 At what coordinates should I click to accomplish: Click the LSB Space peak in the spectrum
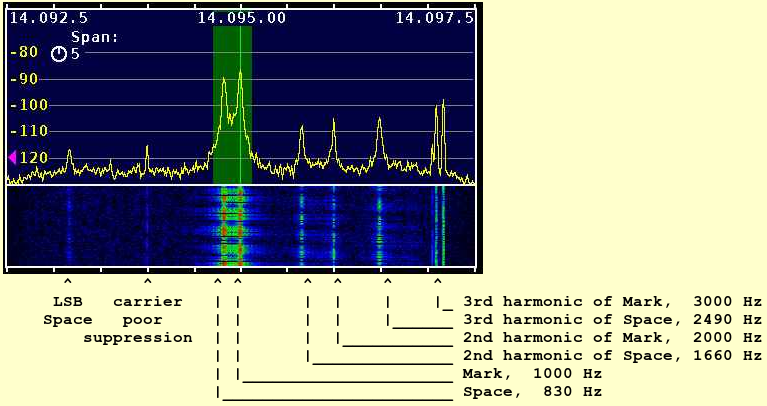69,155
